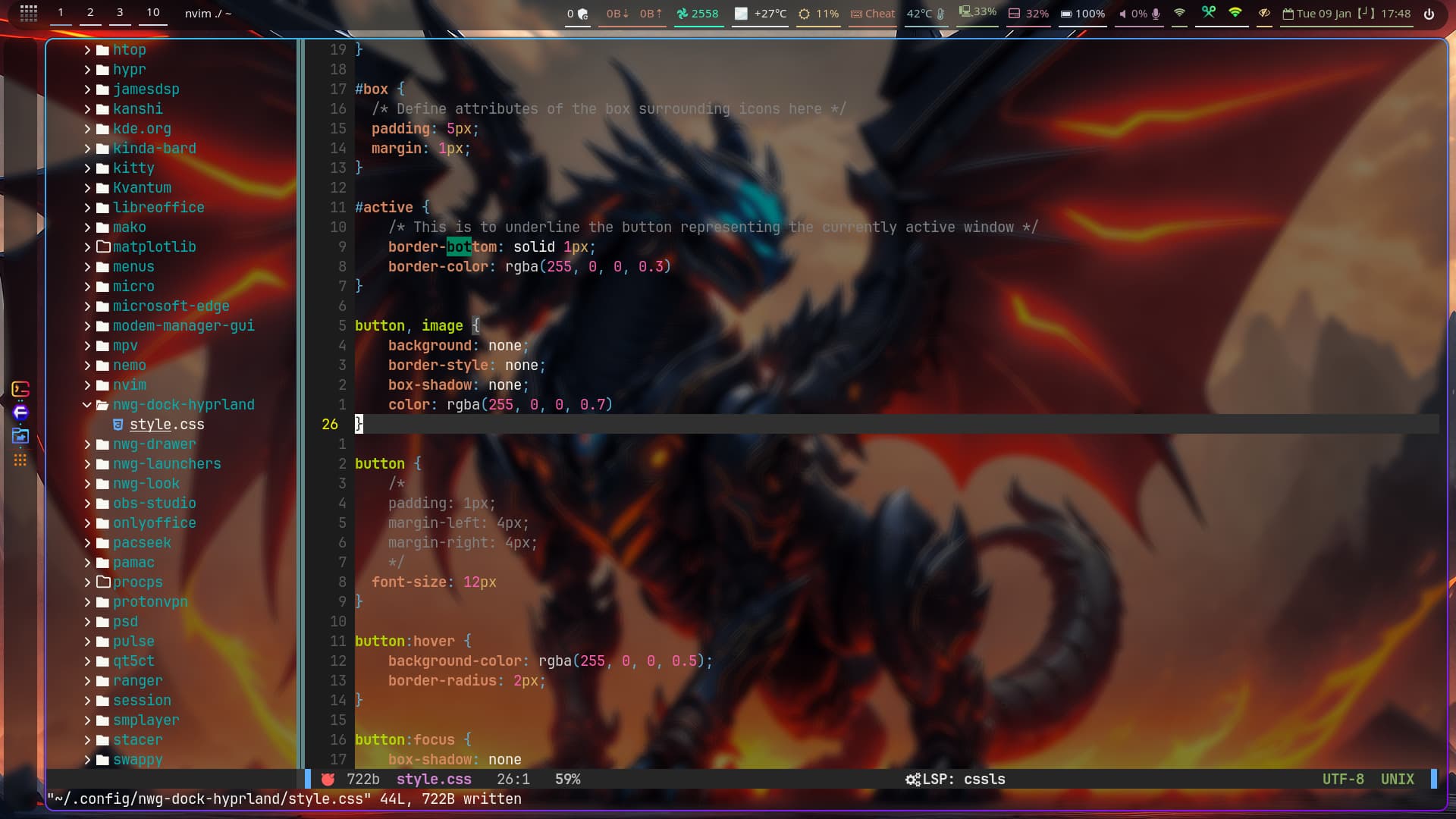Image resolution: width=1456 pixels, height=819 pixels.
Task: Switch to workspace 2
Action: pyautogui.click(x=90, y=13)
